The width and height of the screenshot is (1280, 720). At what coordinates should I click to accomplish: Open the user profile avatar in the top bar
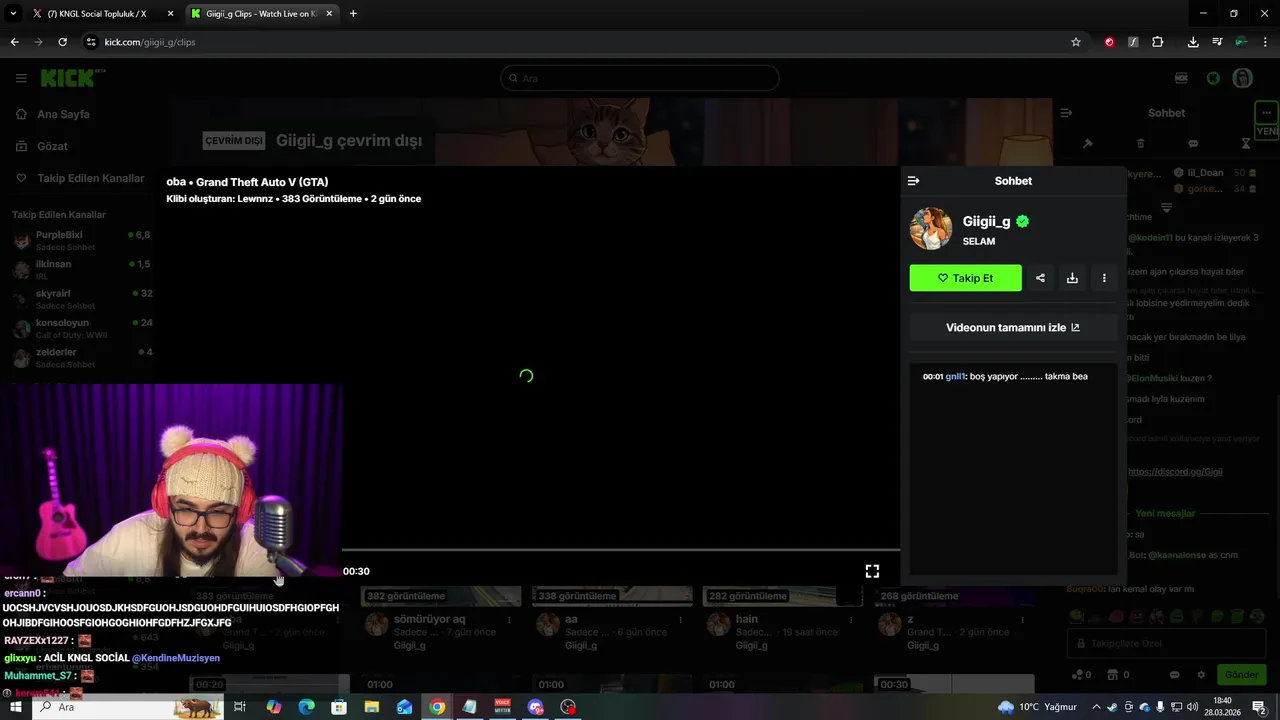point(1242,78)
